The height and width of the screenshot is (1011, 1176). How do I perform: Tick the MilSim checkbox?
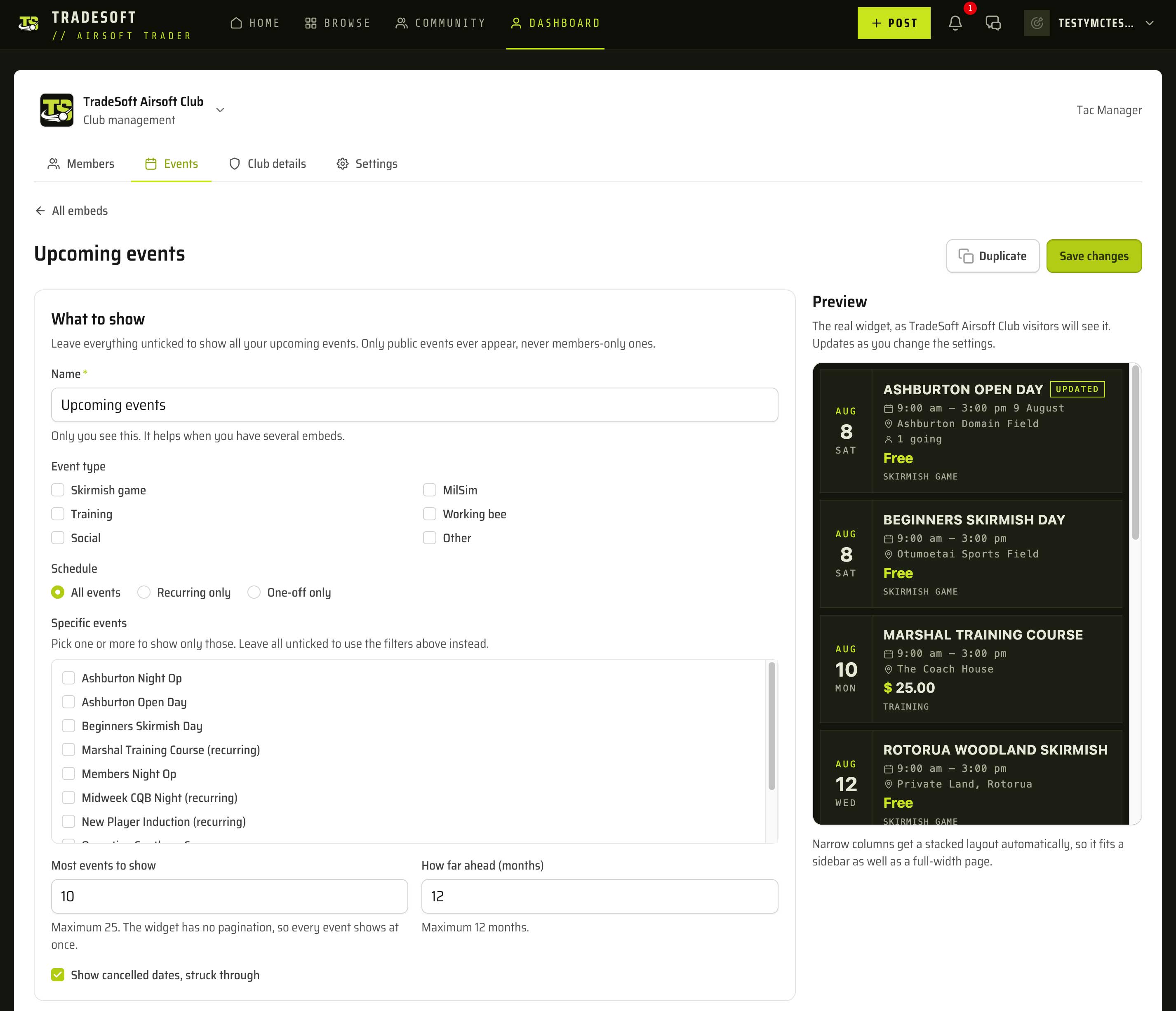pyautogui.click(x=430, y=490)
